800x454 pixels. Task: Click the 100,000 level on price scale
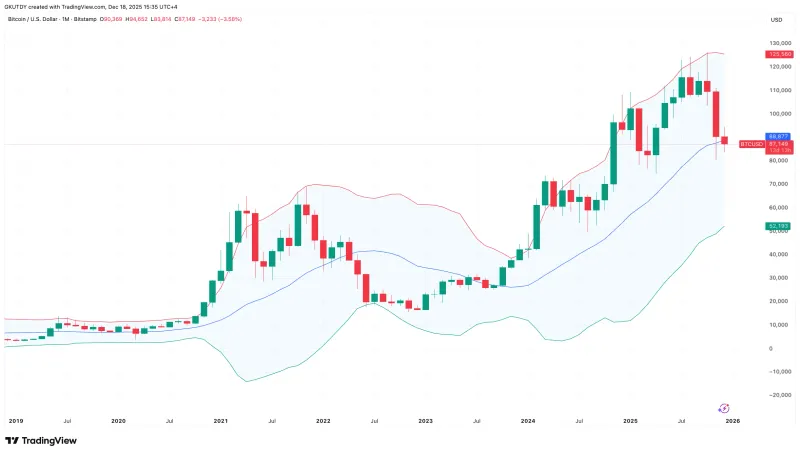point(779,113)
